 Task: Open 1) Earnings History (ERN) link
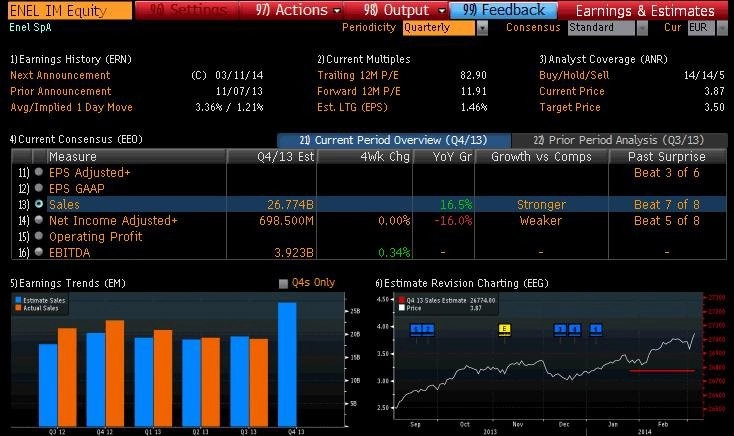(71, 59)
